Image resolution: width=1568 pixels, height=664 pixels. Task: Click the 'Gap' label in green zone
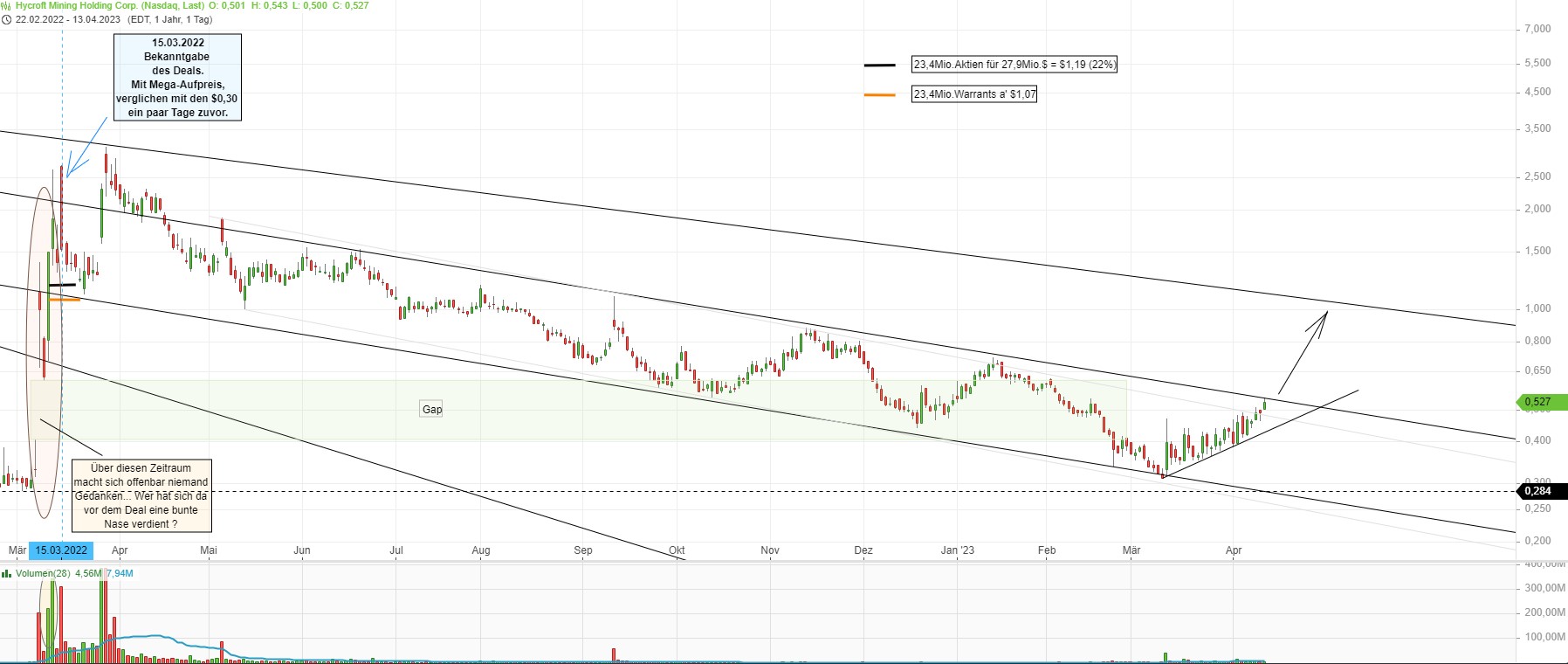tap(432, 409)
